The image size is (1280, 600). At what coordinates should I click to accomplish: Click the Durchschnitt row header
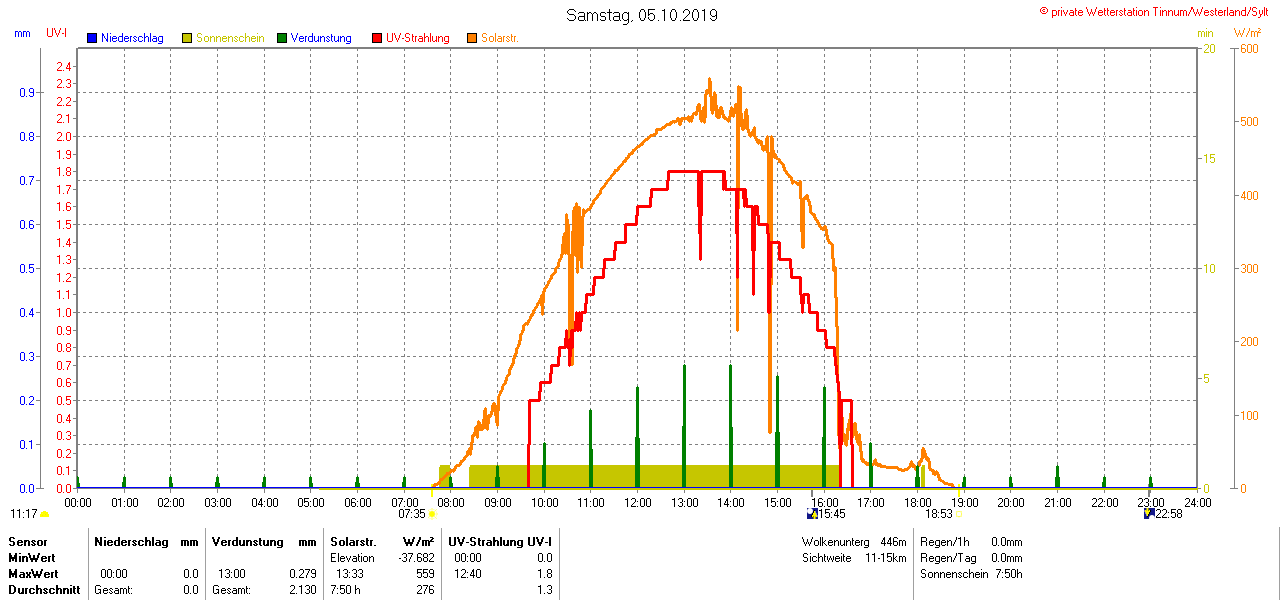point(44,590)
